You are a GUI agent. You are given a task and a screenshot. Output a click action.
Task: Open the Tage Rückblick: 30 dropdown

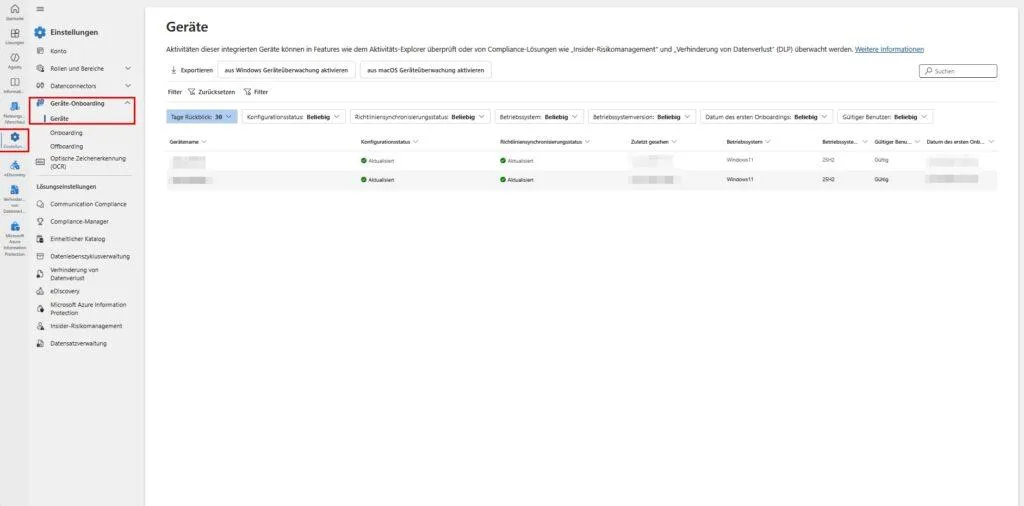click(x=202, y=117)
